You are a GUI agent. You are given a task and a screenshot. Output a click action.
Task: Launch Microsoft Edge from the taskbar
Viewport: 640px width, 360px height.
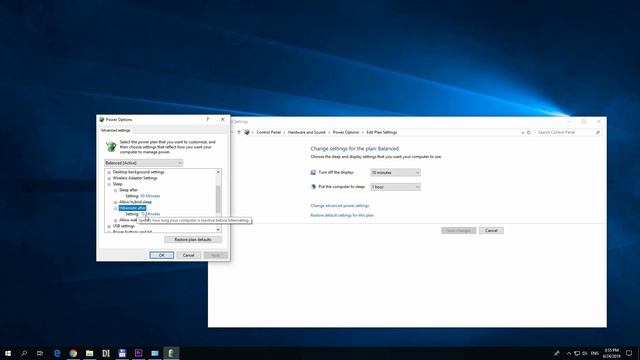click(x=57, y=353)
